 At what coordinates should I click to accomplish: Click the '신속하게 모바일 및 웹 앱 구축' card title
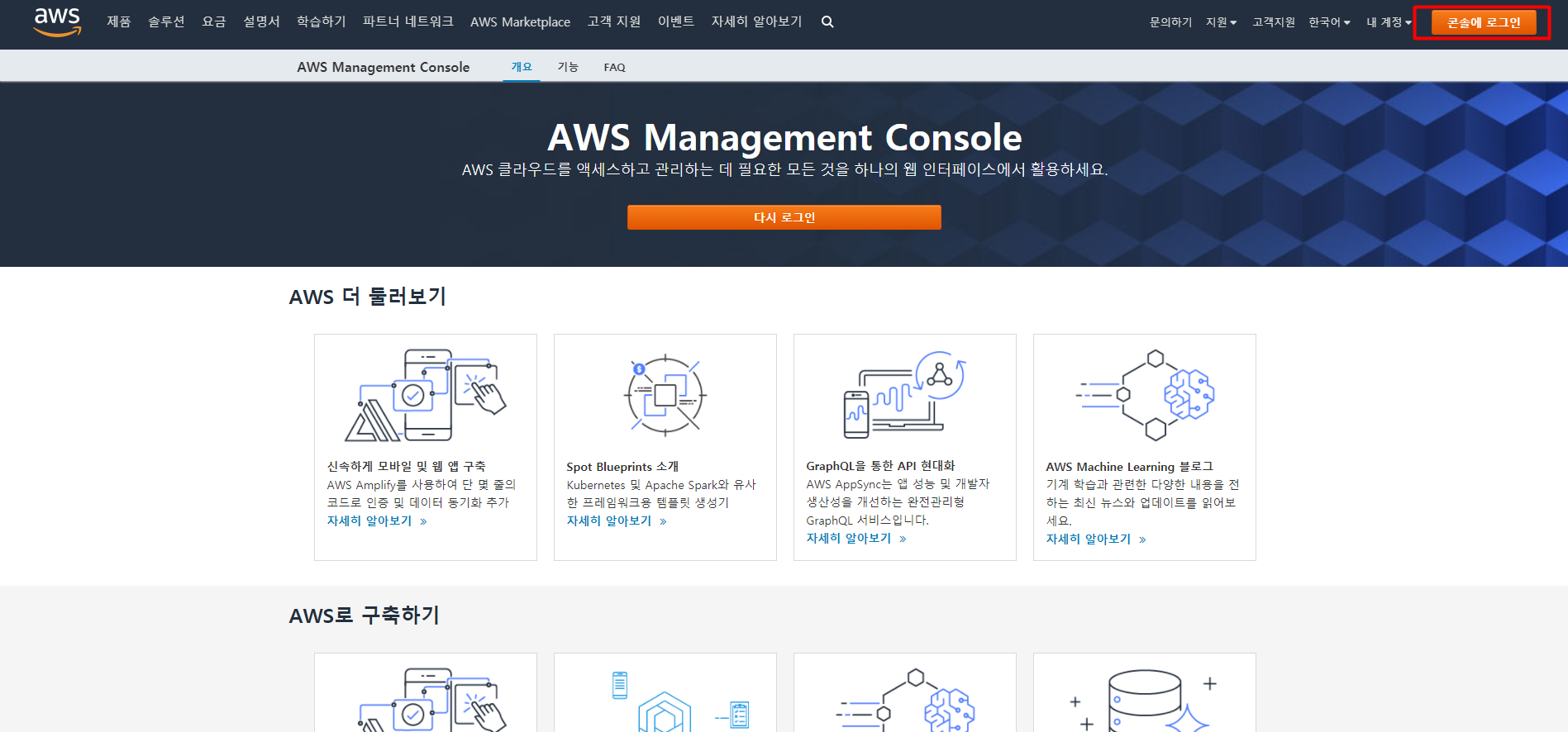407,467
